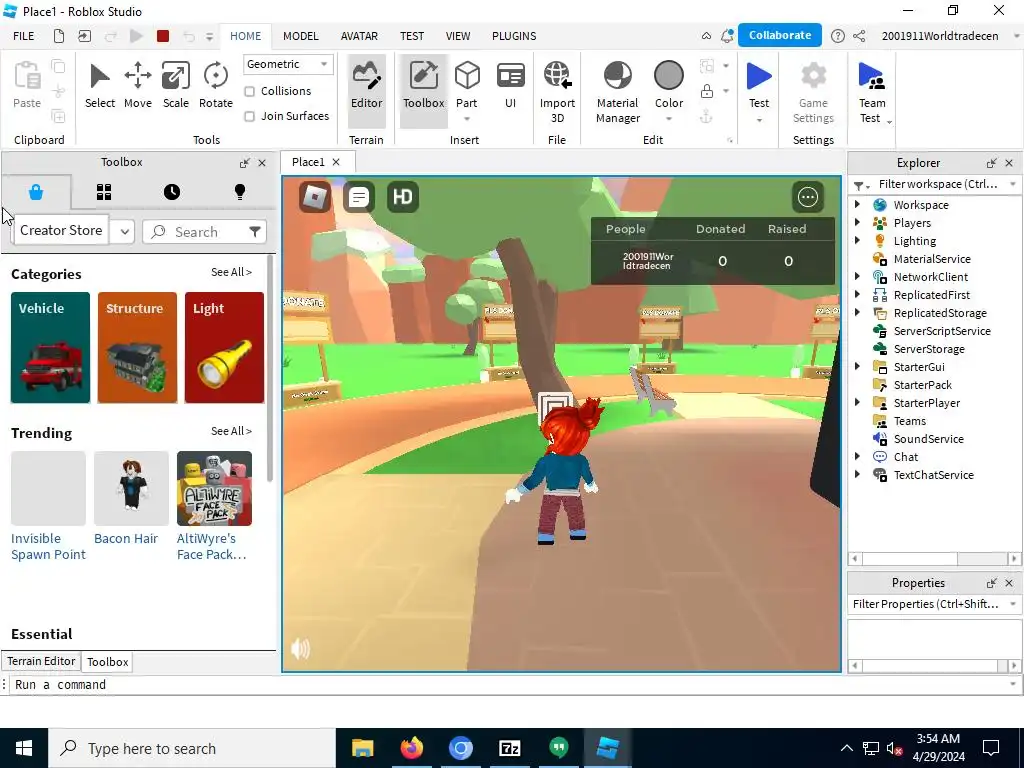This screenshot has height=768, width=1024.
Task: Open the Terrain Editor
Action: (x=366, y=91)
